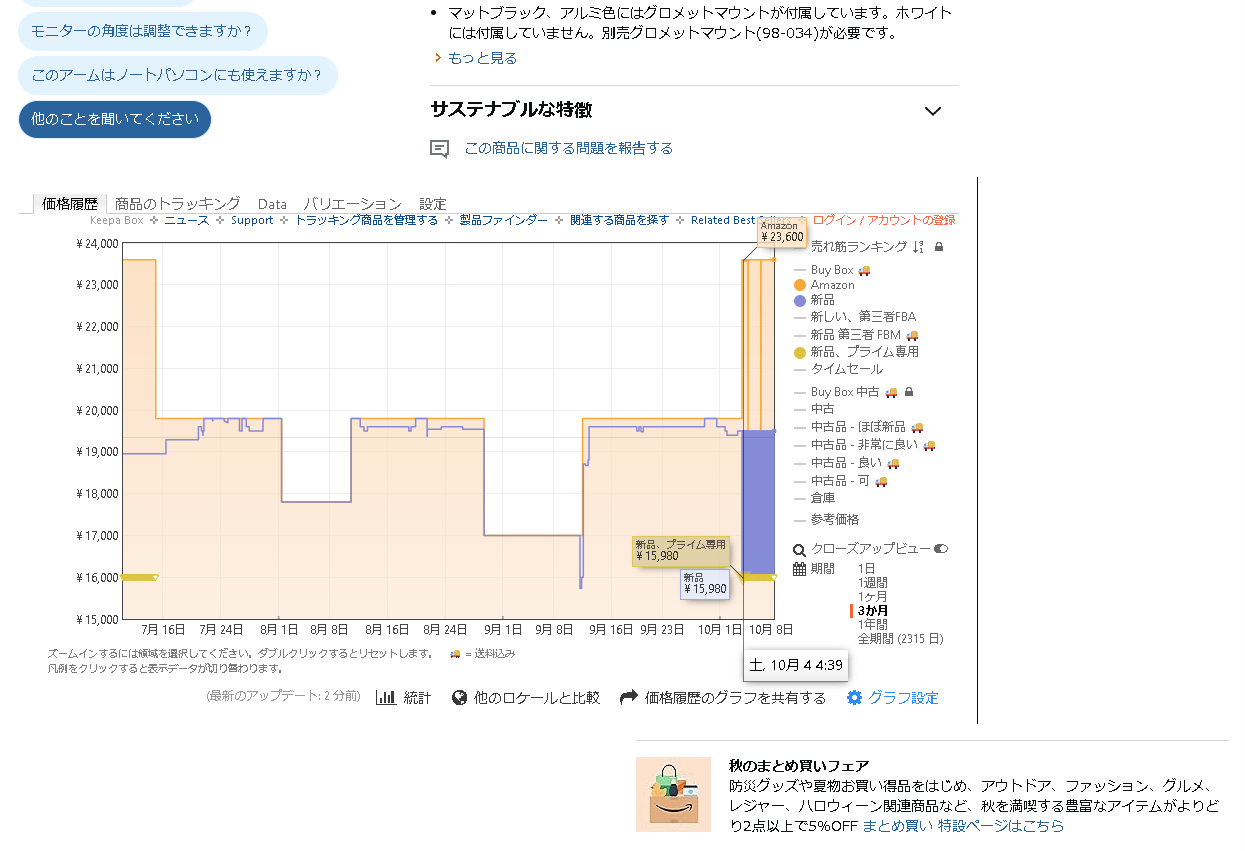Open graph settings via the gear icon
The width and height of the screenshot is (1245, 851).
[x=854, y=698]
